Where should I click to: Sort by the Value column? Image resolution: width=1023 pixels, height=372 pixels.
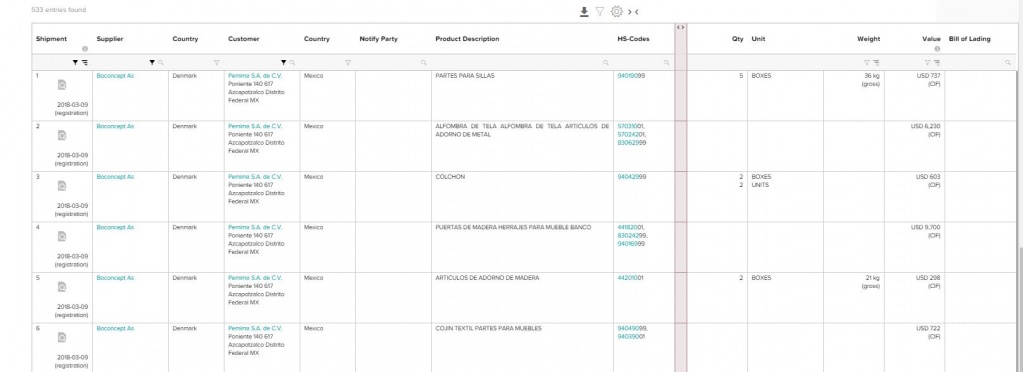coord(936,63)
